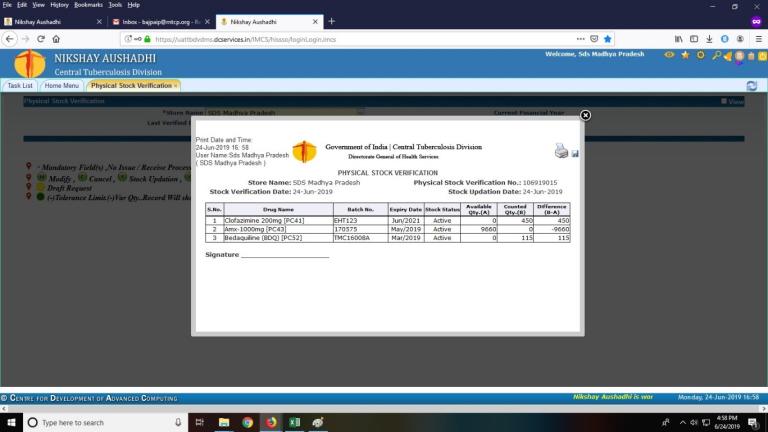Open Task View on the taskbar
Image resolution: width=768 pixels, height=432 pixels.
[199, 422]
